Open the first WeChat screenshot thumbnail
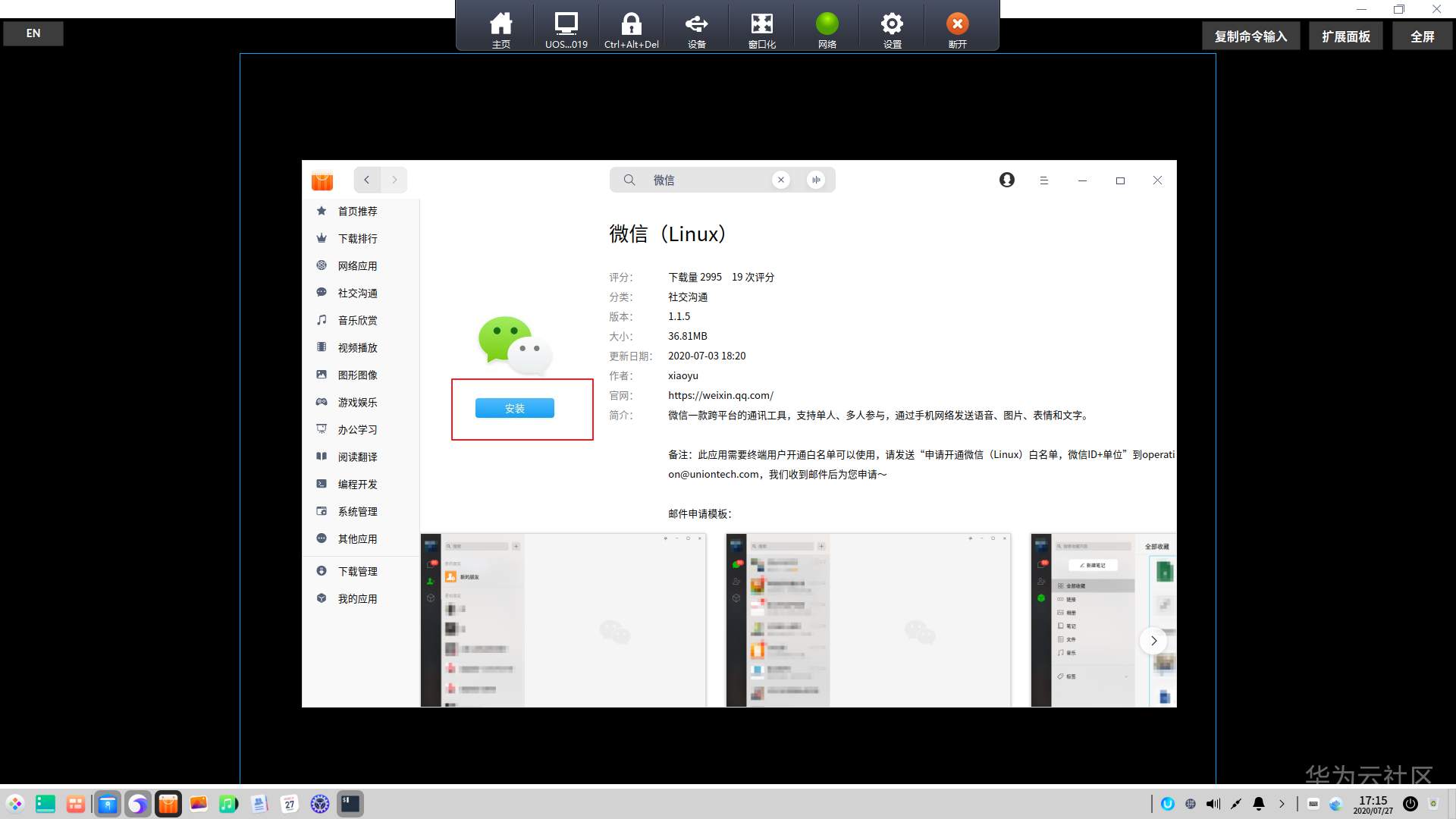Image resolution: width=1456 pixels, height=819 pixels. pyautogui.click(x=563, y=620)
